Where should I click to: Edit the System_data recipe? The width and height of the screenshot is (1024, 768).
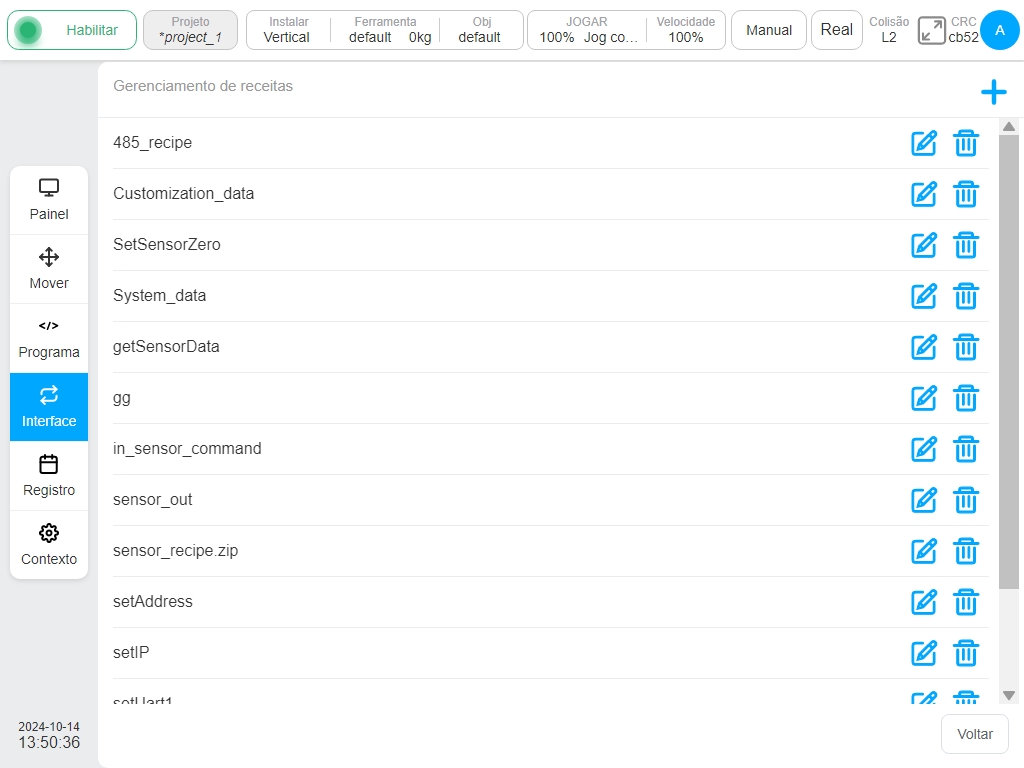[923, 296]
